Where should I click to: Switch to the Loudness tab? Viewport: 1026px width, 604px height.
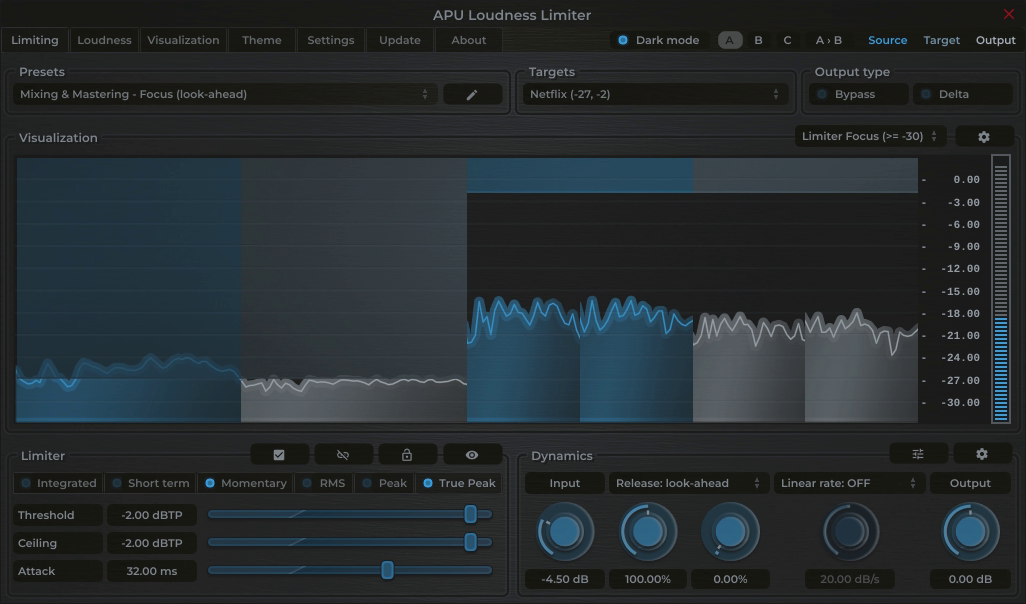[x=104, y=40]
